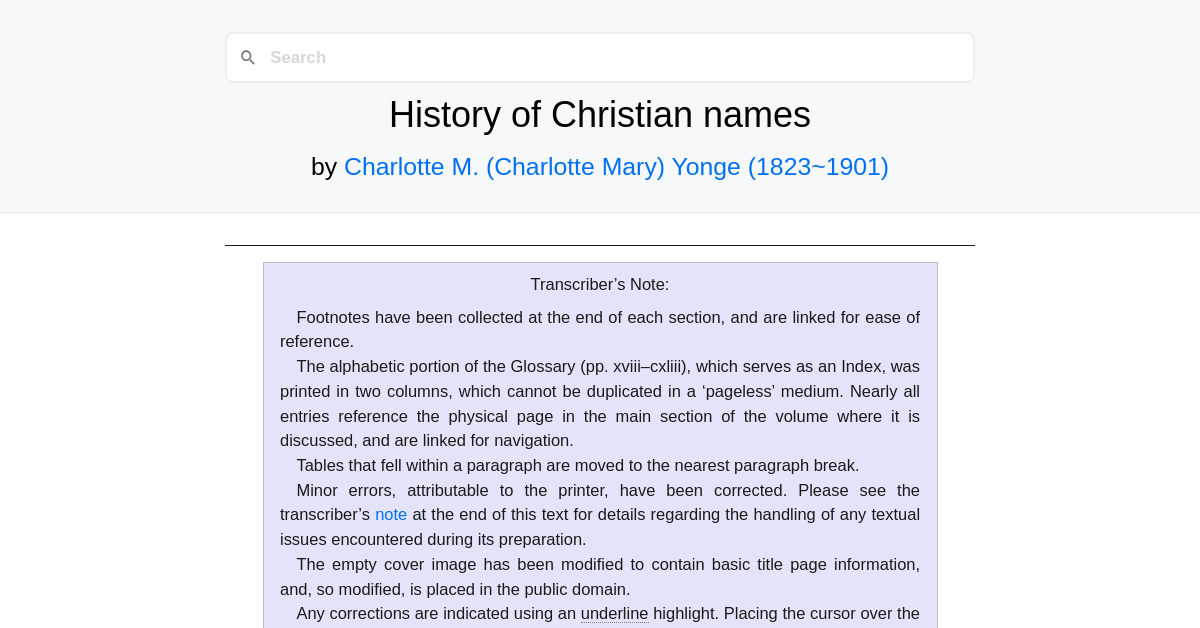Select the Transcriber's Note heading
The height and width of the screenshot is (628, 1200).
tap(599, 284)
